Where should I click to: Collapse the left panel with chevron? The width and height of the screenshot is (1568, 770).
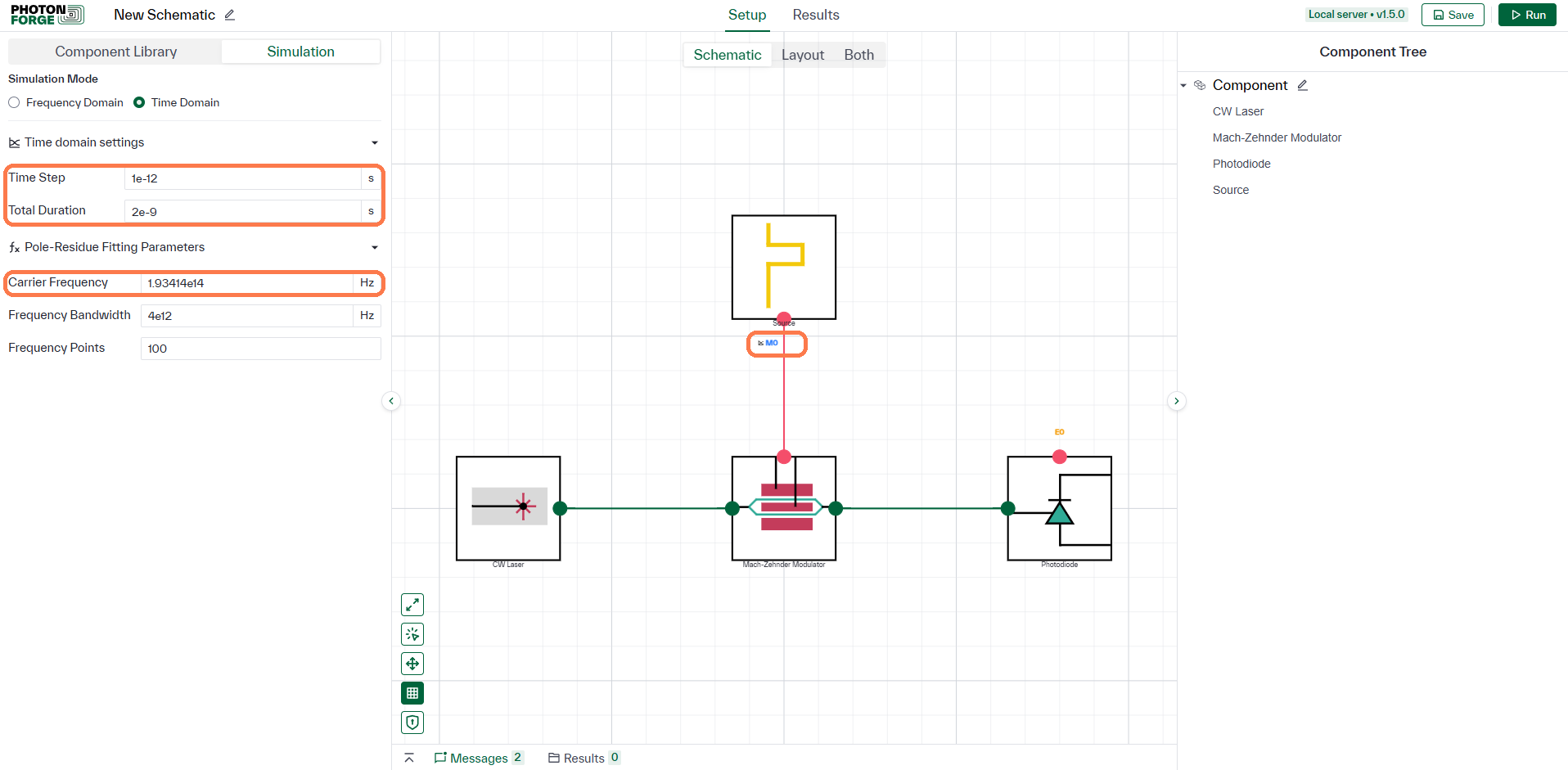coord(391,401)
